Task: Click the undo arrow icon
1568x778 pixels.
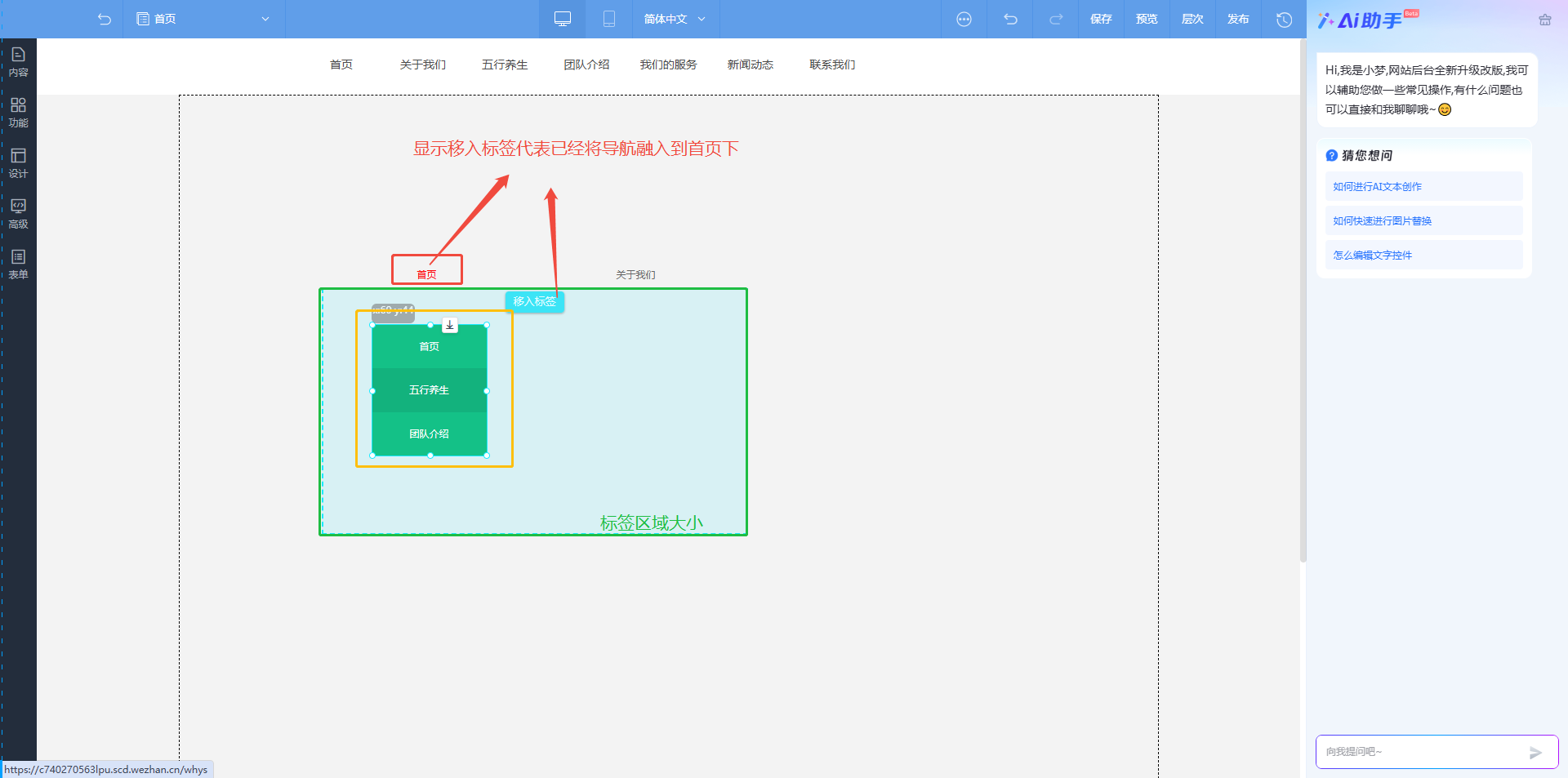Action: (x=1010, y=19)
